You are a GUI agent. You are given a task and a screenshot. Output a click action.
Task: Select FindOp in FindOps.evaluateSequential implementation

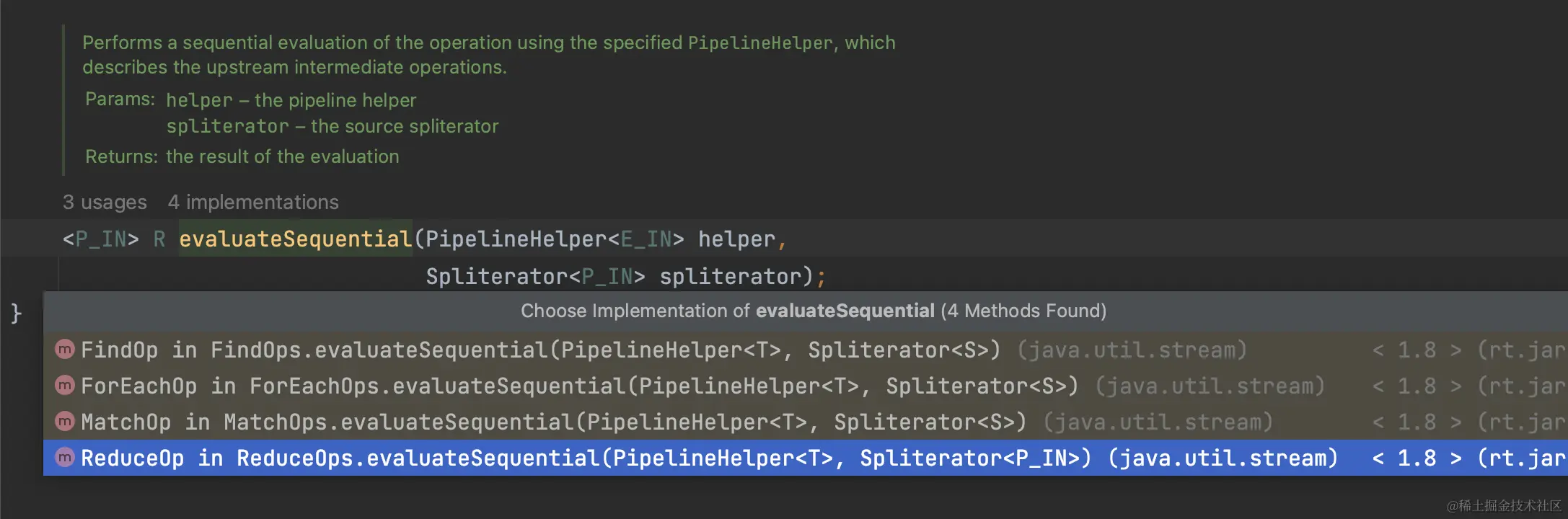pyautogui.click(x=806, y=350)
